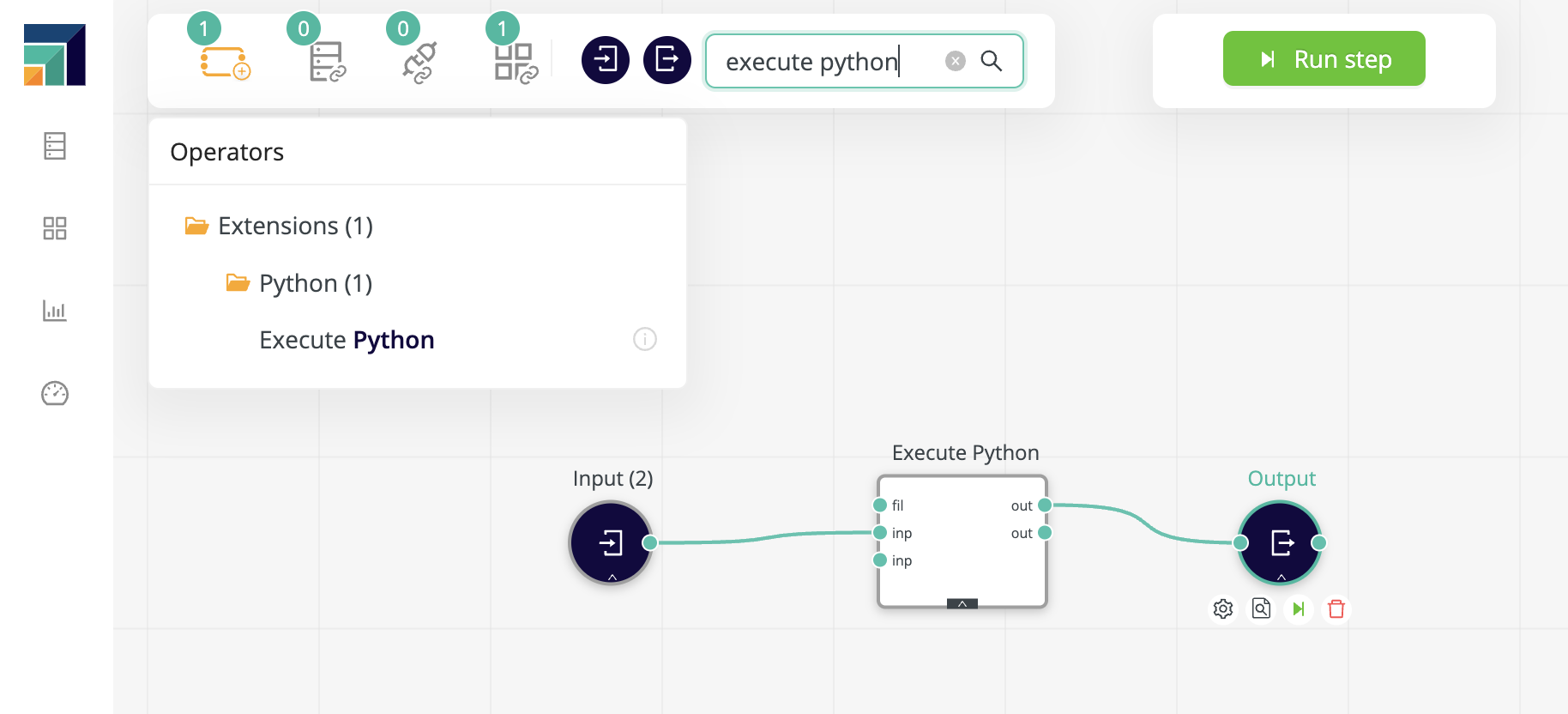Click the Operators panel heading
The height and width of the screenshot is (714, 1568).
(x=226, y=152)
